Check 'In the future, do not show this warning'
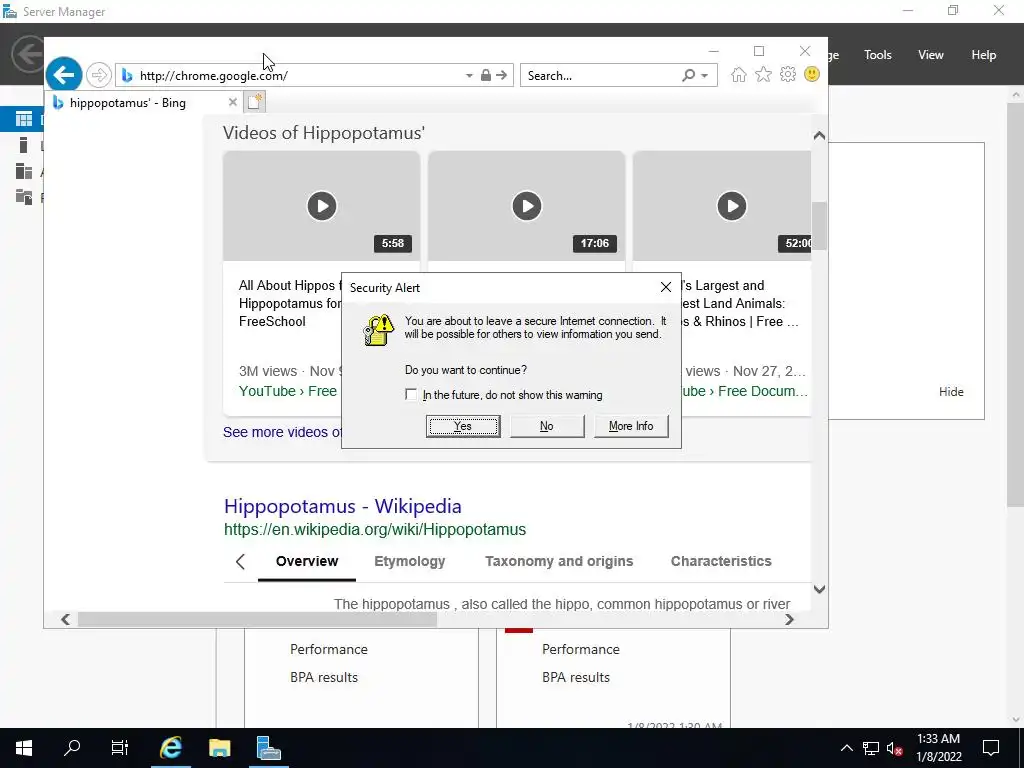 click(411, 394)
